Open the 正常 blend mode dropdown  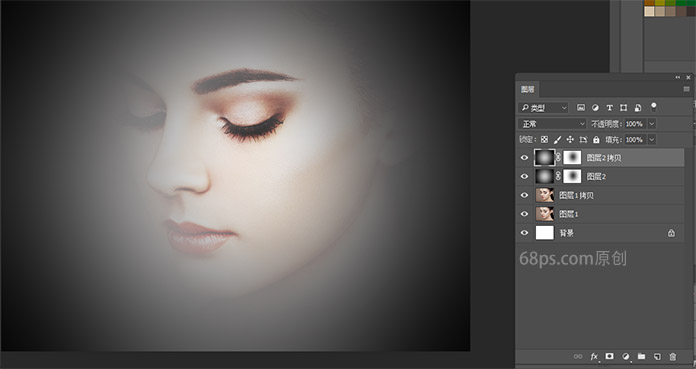[552, 124]
